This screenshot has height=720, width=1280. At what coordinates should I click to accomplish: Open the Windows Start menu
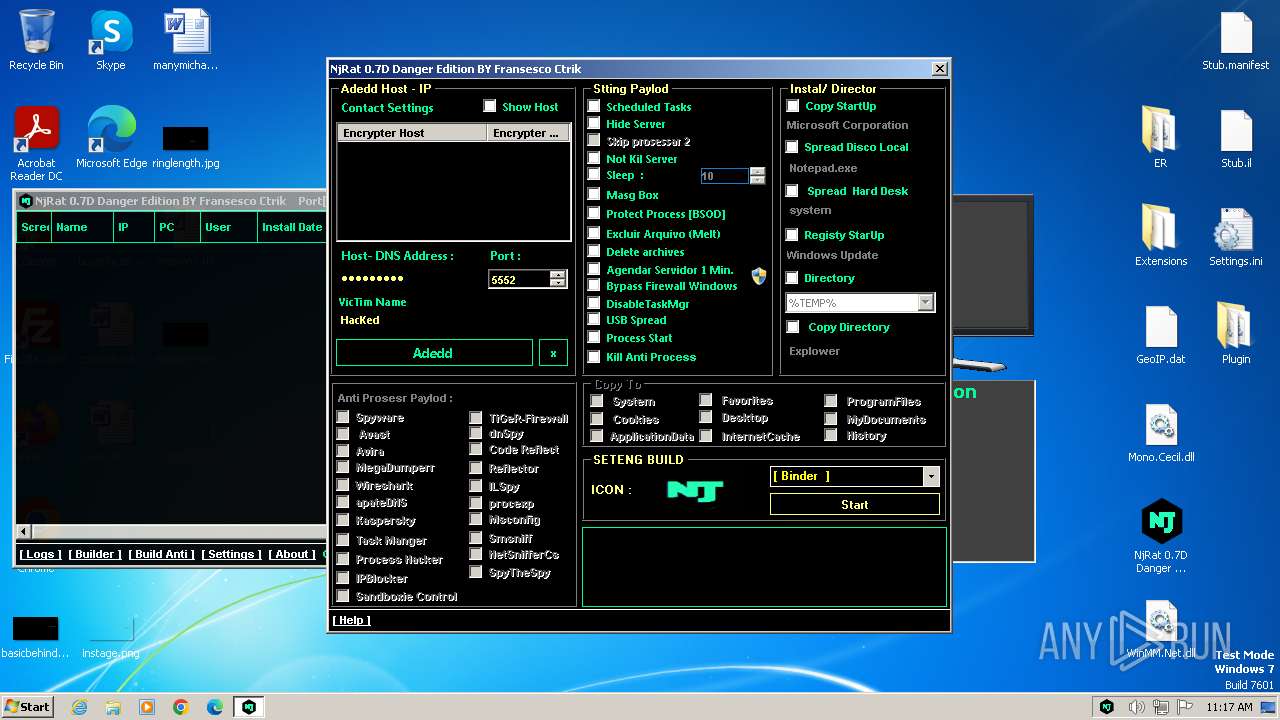tap(27, 707)
